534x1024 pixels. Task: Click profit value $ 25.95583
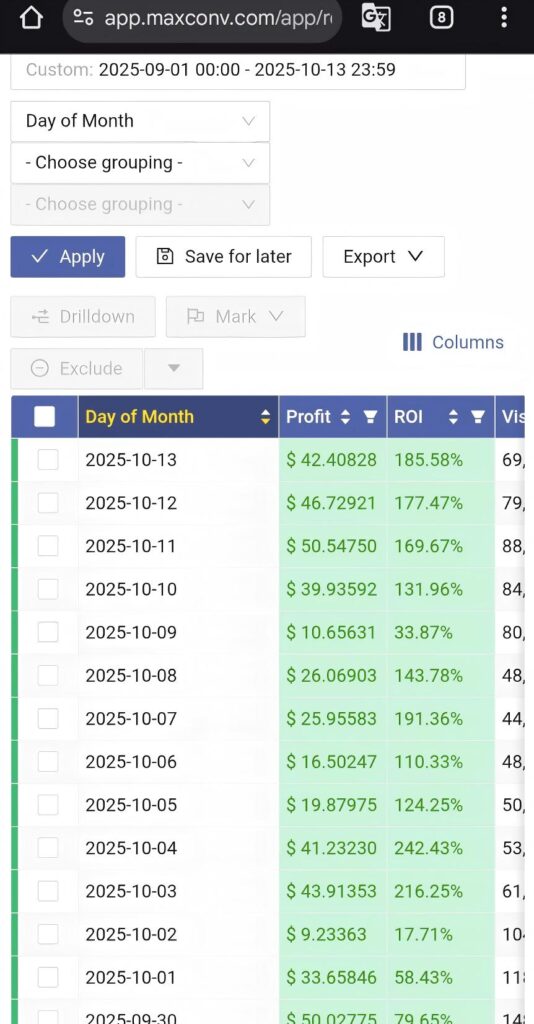(x=332, y=719)
